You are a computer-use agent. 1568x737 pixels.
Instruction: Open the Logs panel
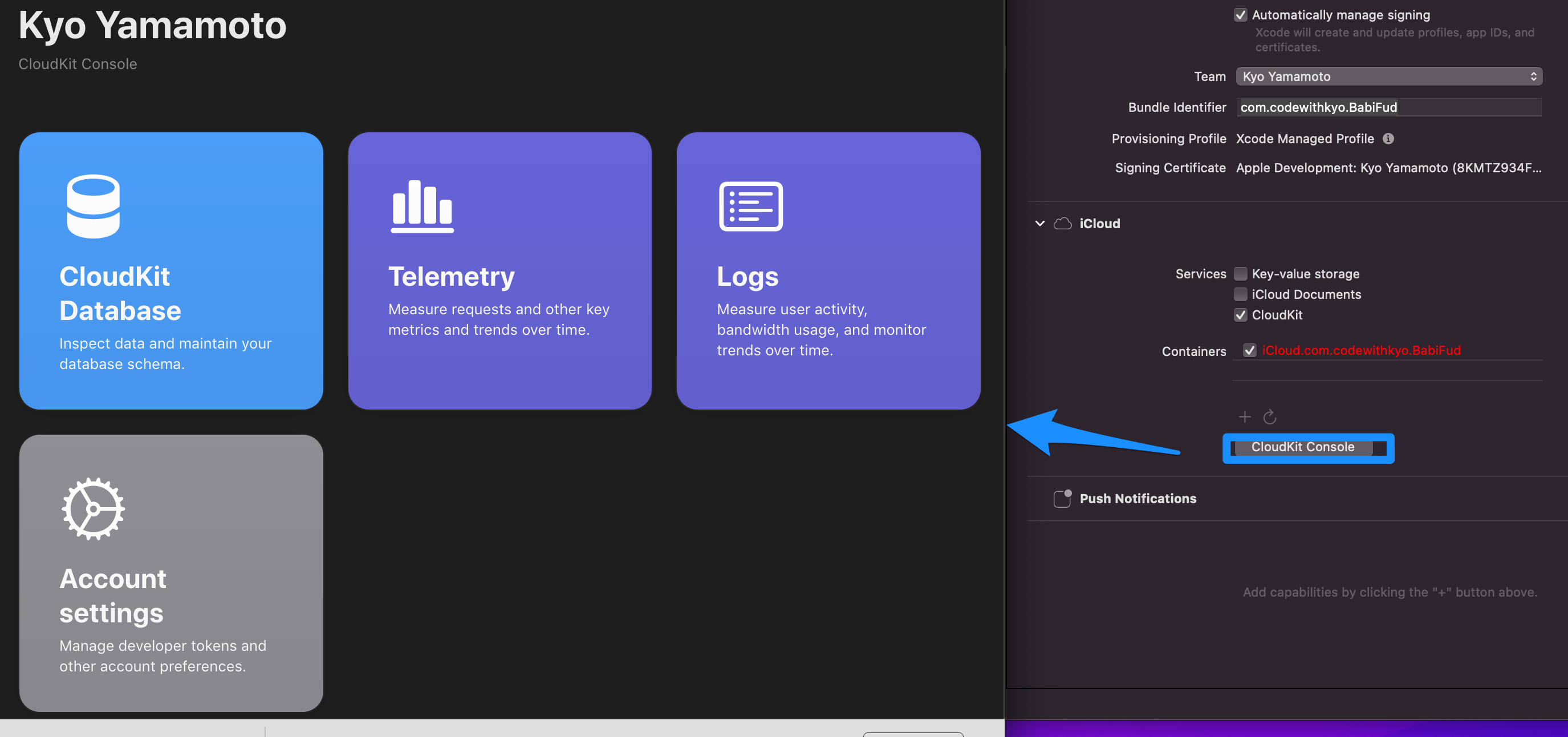pyautogui.click(x=828, y=272)
